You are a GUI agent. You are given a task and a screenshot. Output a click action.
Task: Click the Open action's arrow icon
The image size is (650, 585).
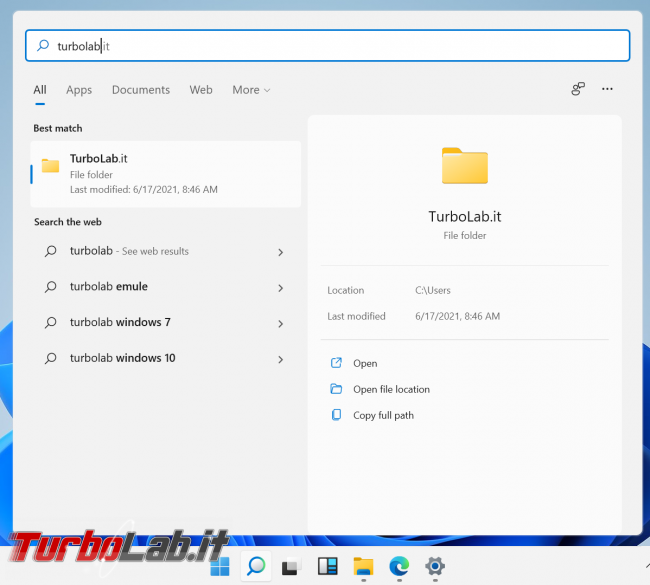click(x=336, y=363)
